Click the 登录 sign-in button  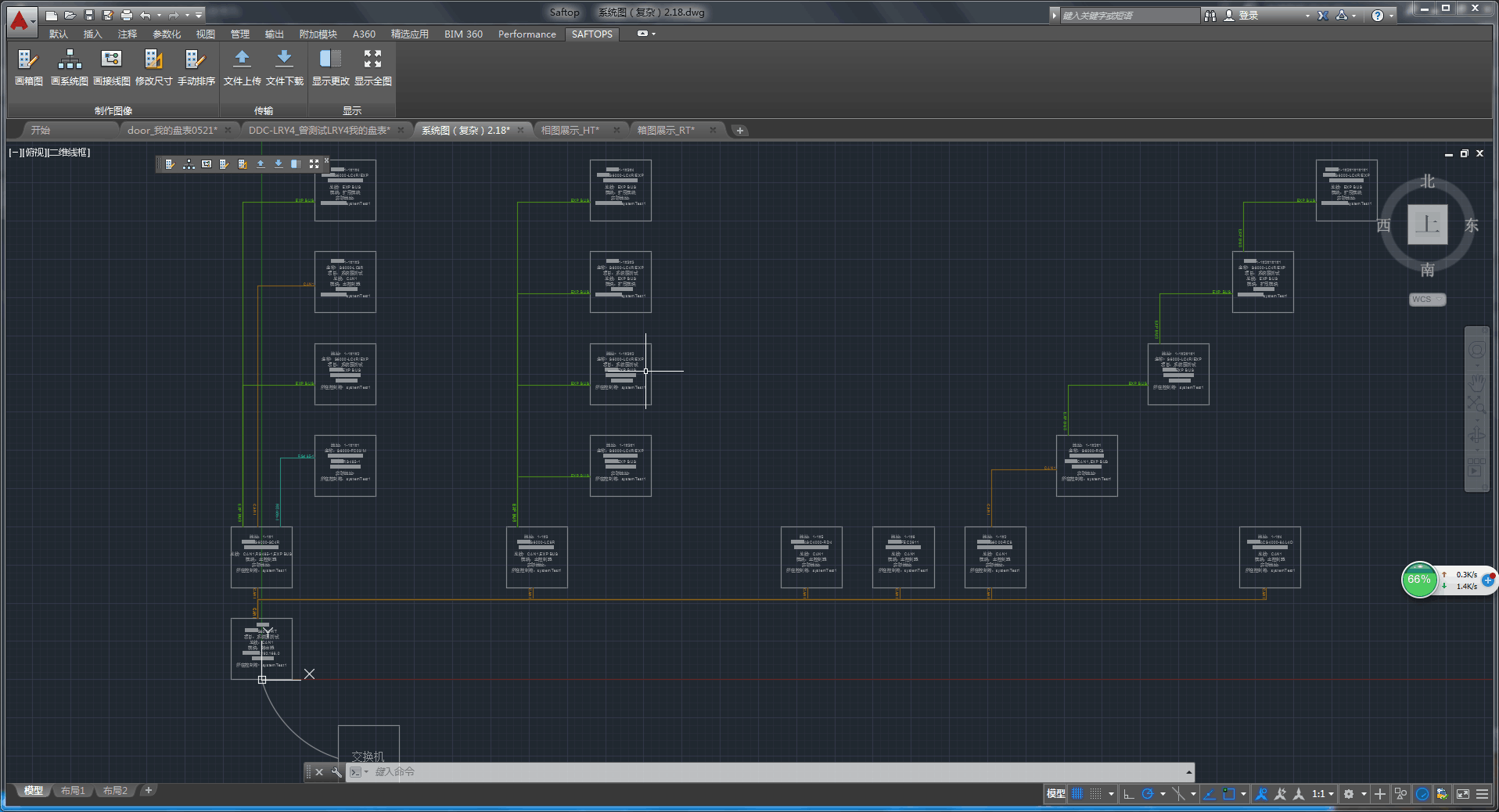[1248, 16]
